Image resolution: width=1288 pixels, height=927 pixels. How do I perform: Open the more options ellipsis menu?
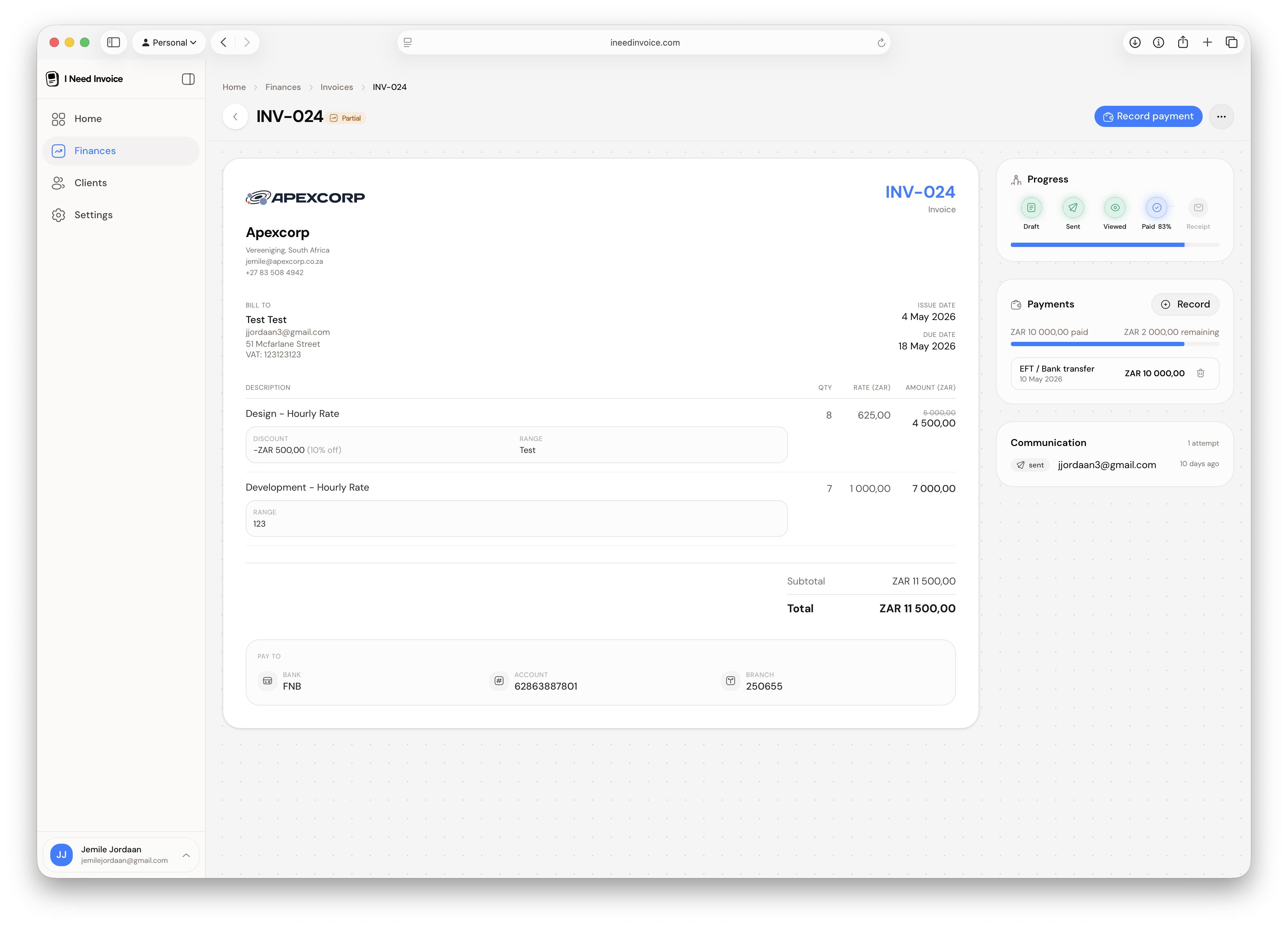tap(1221, 116)
